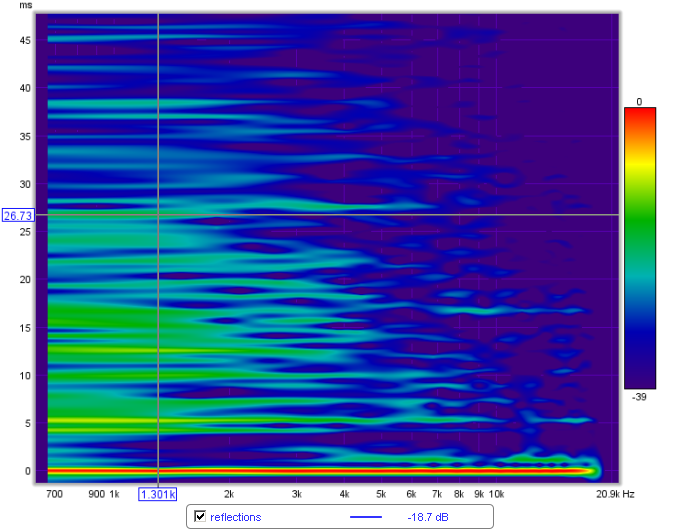
Task: Click the 1k frequency axis label
Action: (x=114, y=494)
